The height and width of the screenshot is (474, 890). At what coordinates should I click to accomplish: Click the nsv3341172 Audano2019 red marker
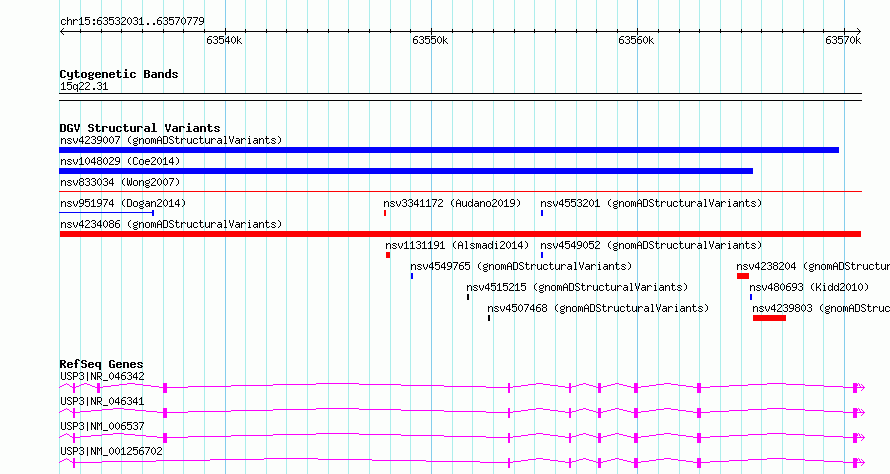[x=385, y=213]
